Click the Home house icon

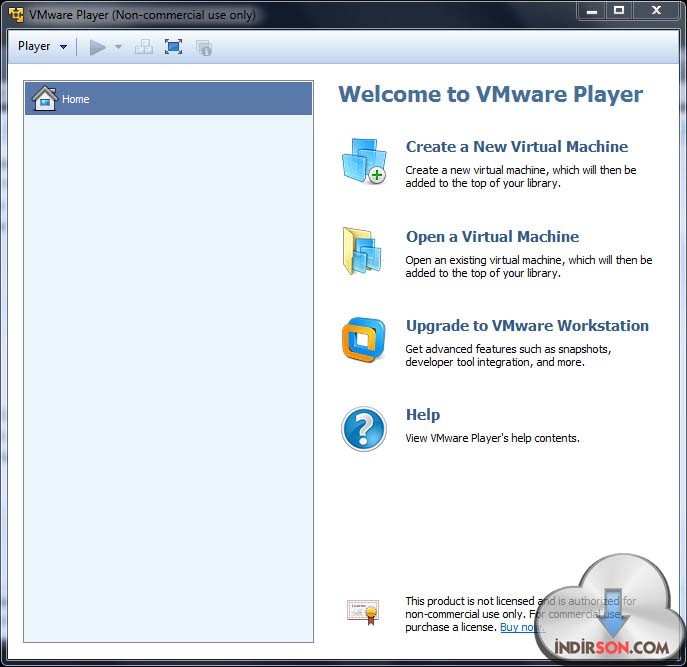click(45, 98)
